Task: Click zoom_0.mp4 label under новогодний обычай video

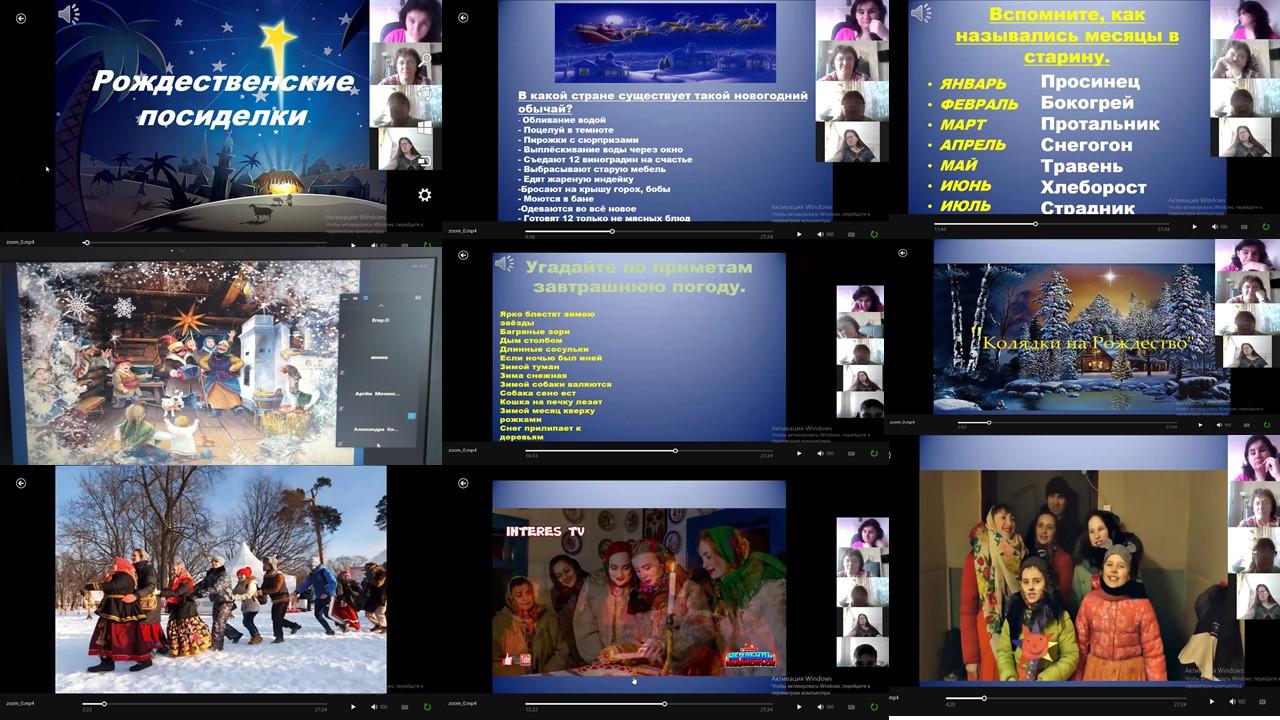Action: 462,230
